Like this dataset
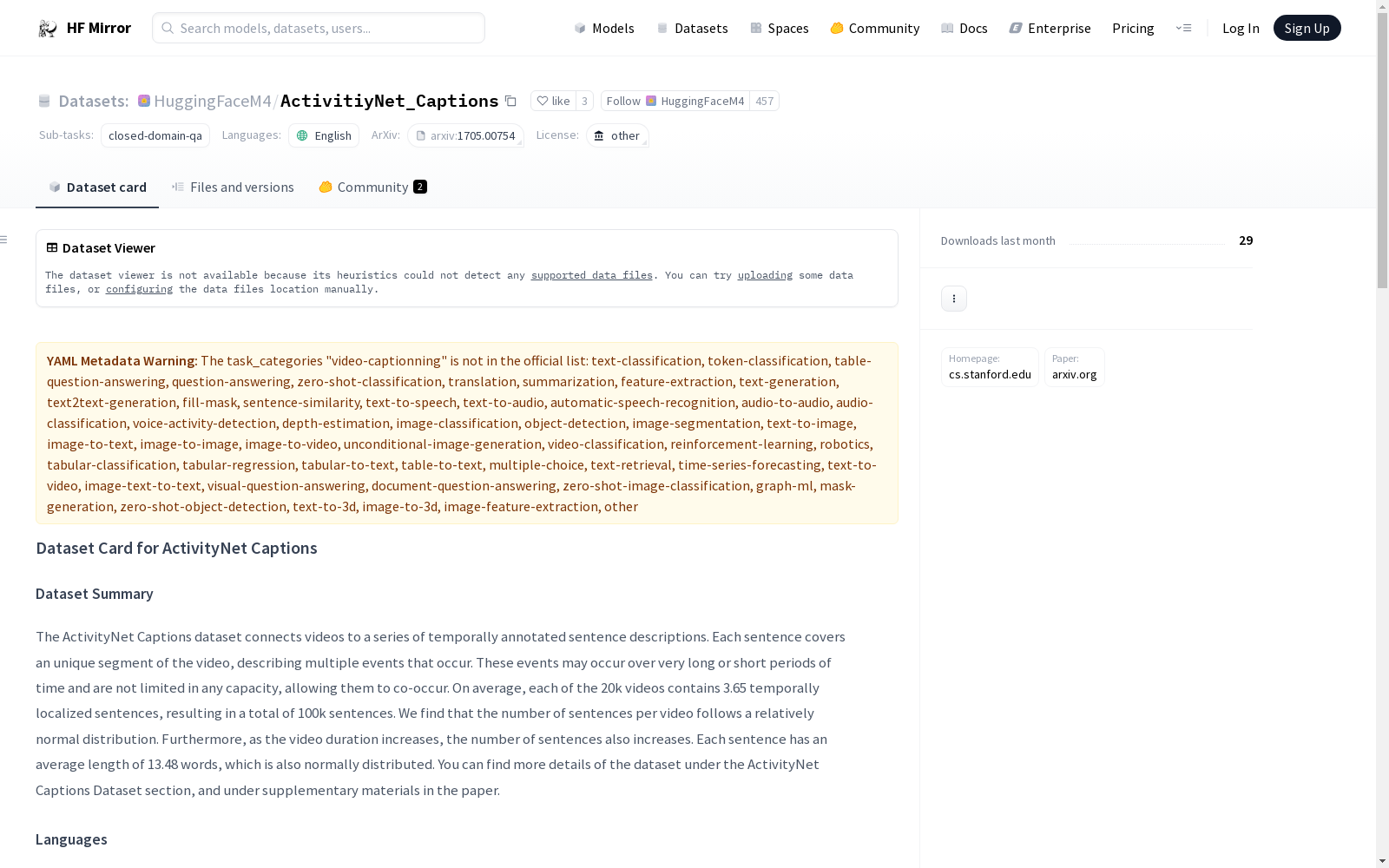 [x=553, y=101]
